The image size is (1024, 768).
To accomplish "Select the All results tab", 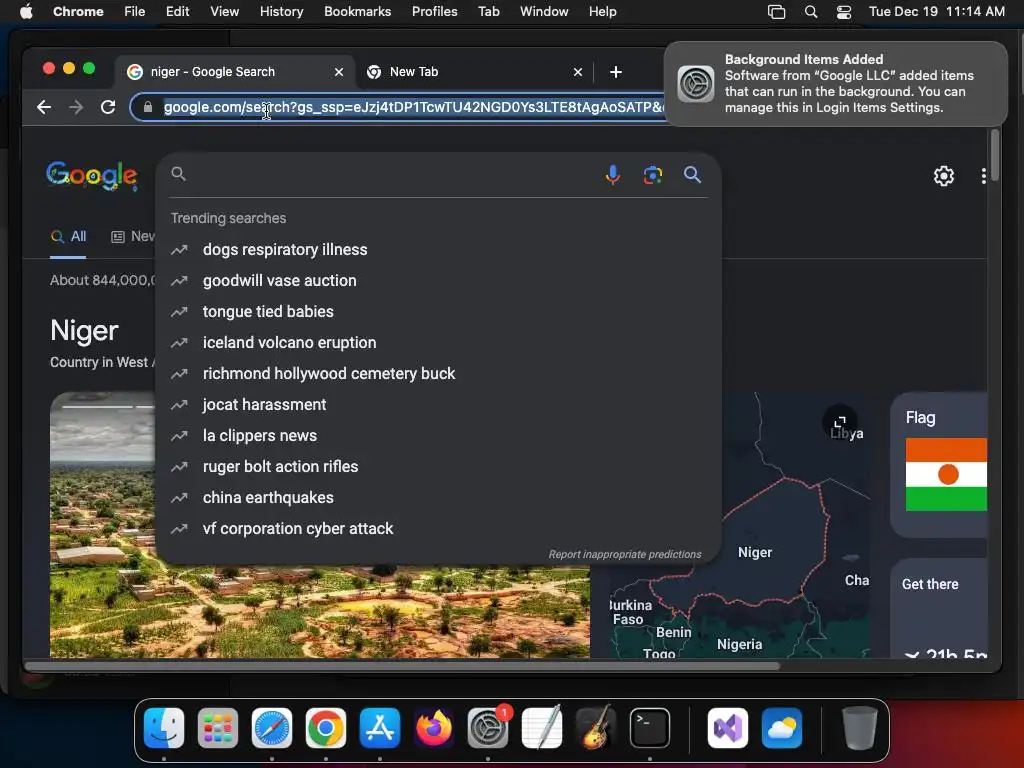I will pyautogui.click(x=69, y=236).
